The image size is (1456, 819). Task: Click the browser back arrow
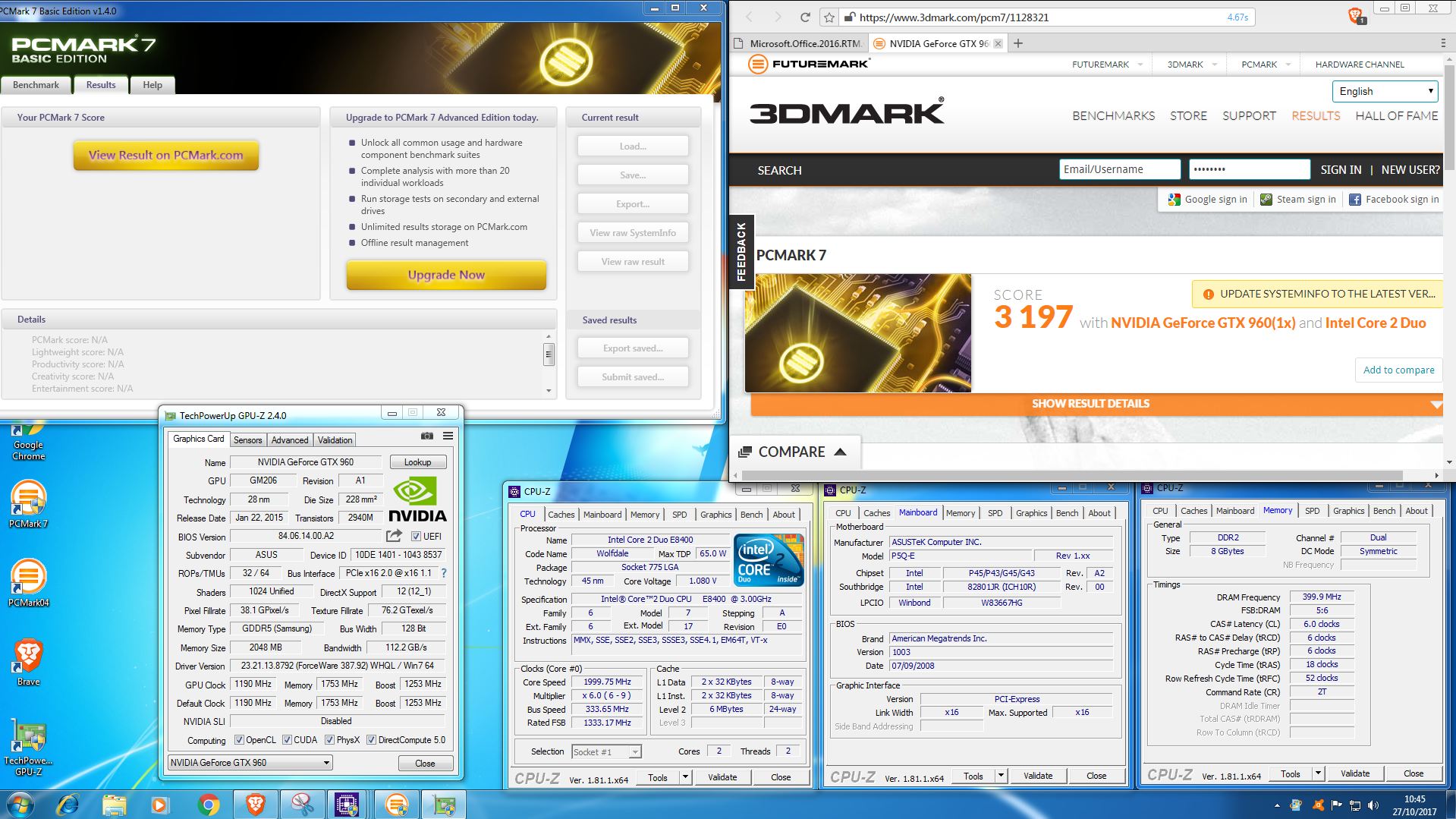750,17
